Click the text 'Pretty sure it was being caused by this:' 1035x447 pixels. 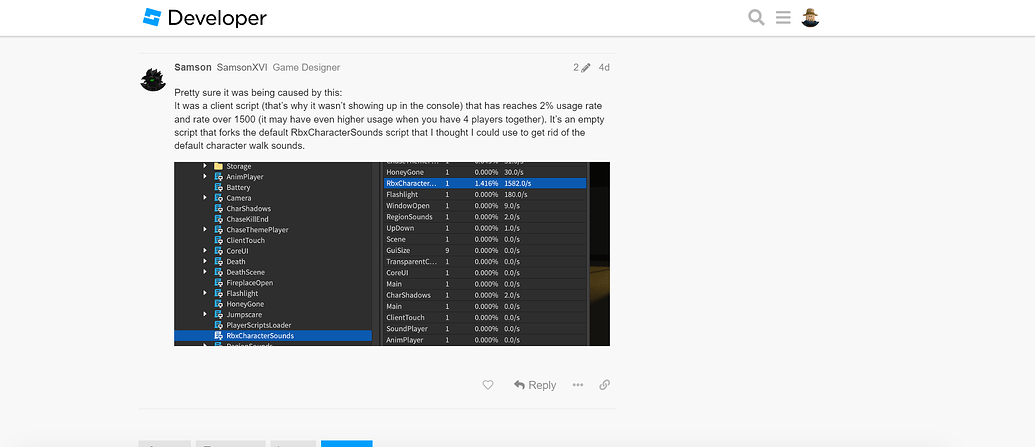pyautogui.click(x=259, y=92)
